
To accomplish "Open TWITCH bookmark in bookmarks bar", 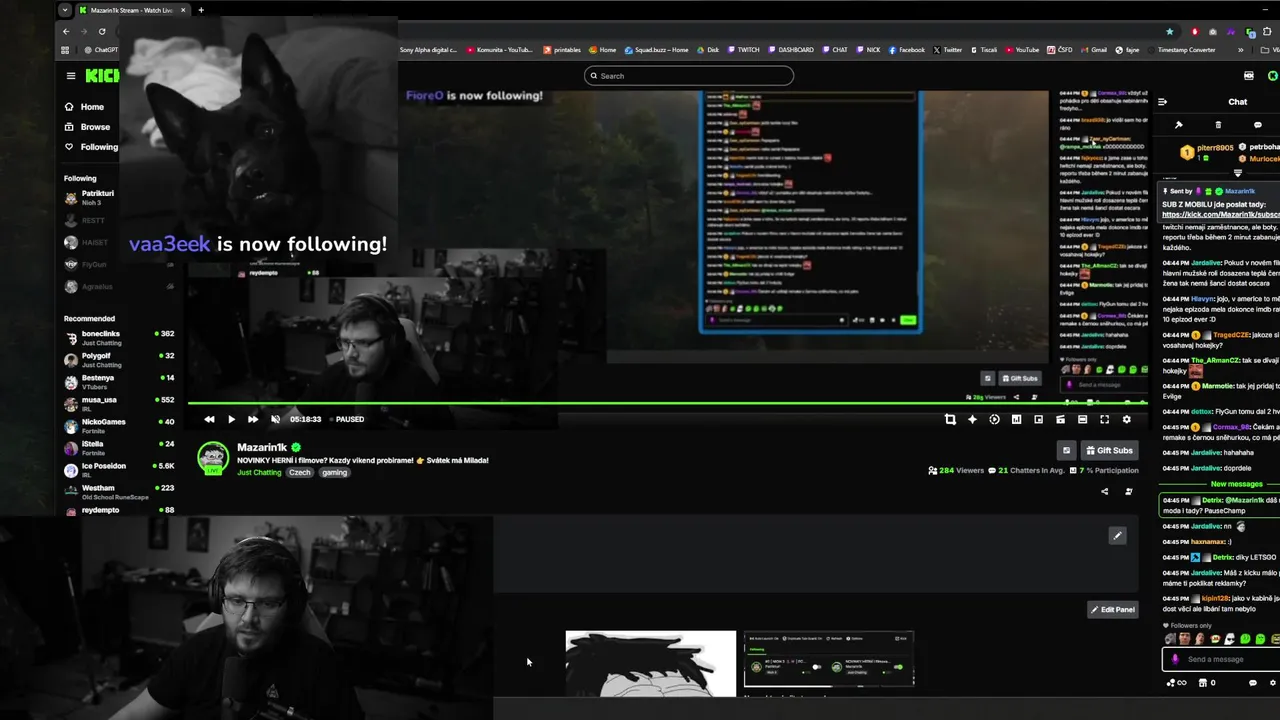I will [x=743, y=50].
